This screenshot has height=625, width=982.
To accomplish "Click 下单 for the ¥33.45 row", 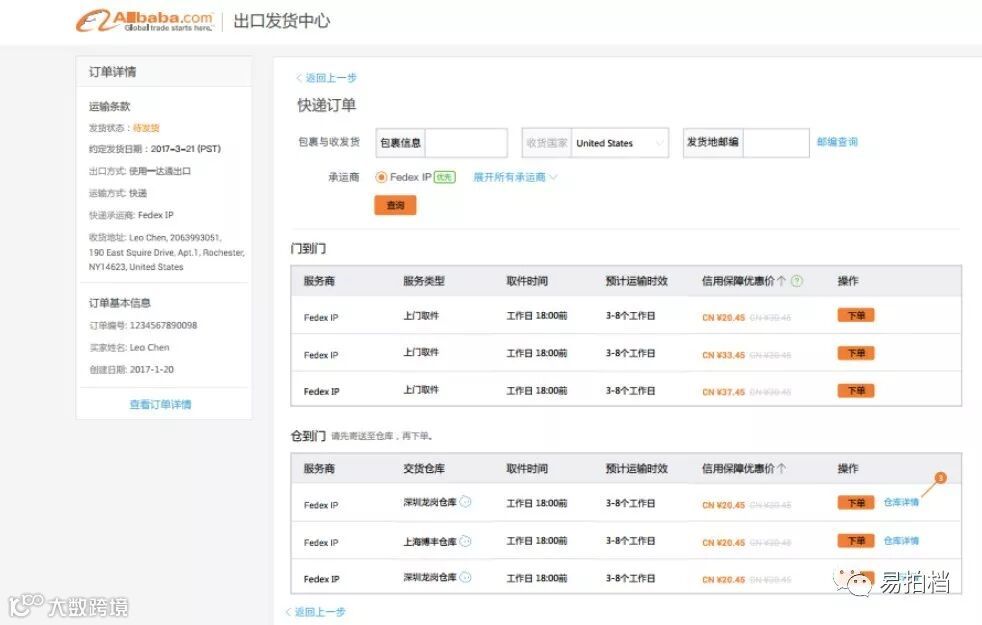I will 856,353.
